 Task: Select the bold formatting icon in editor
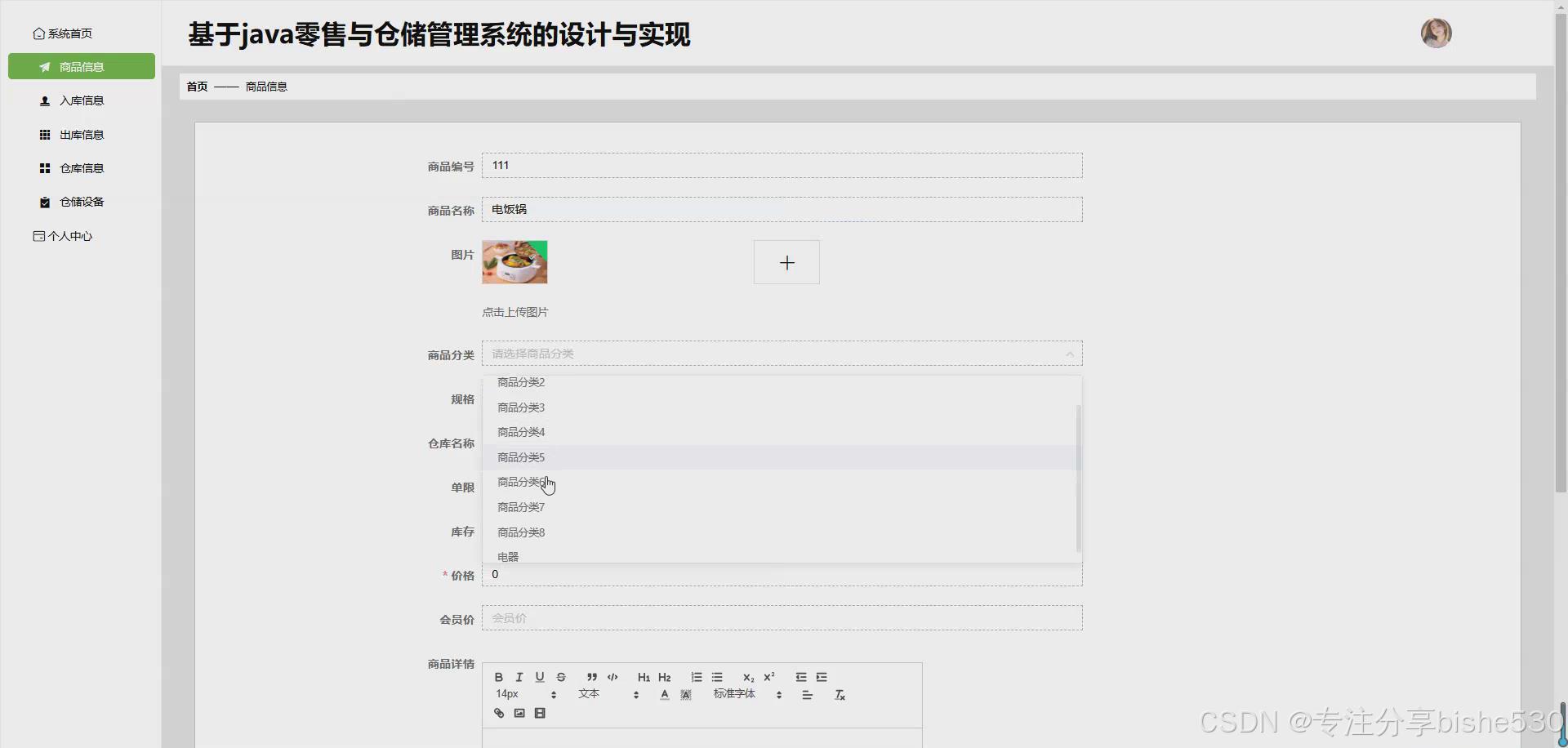499,678
